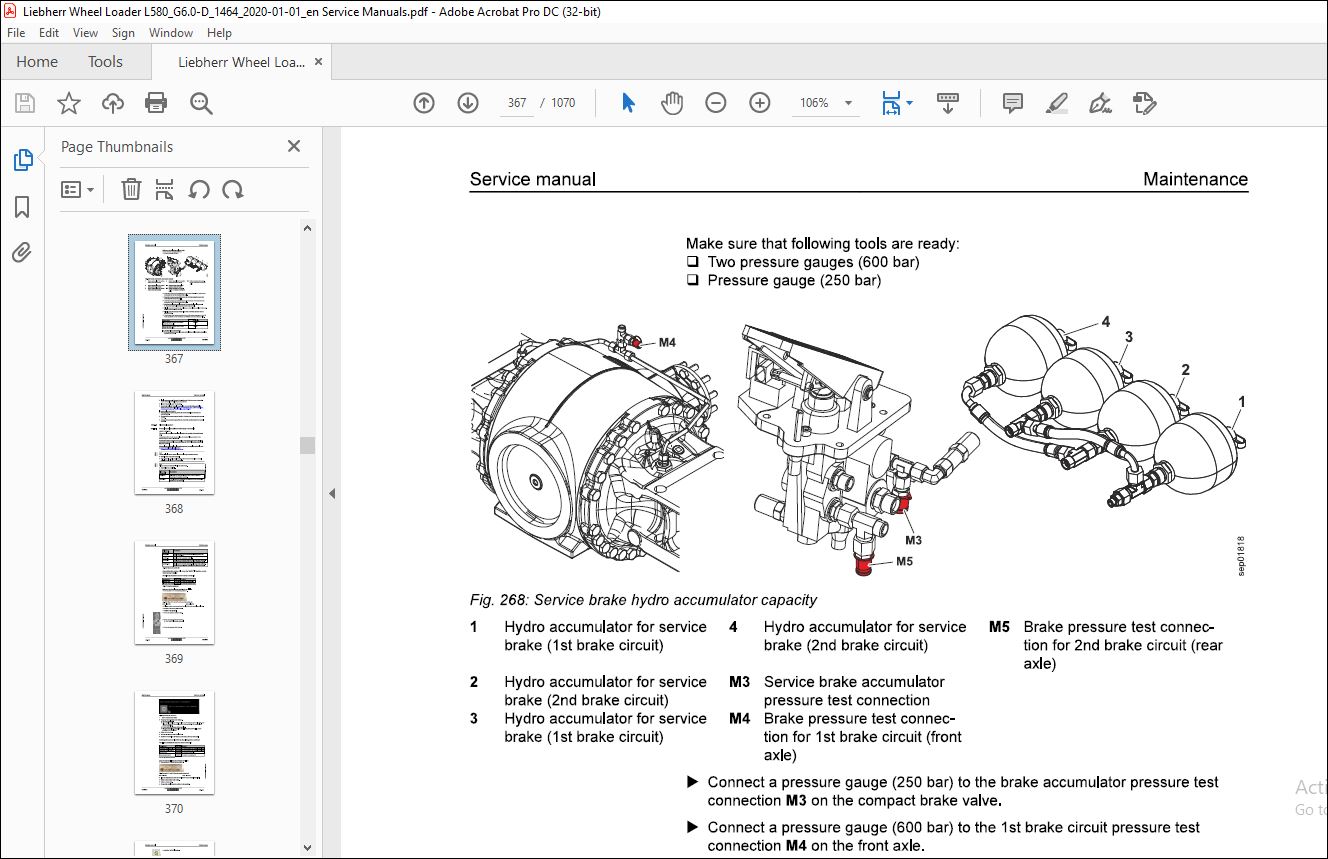Click the M5 label in the diagram
Image resolution: width=1328 pixels, height=859 pixels.
pos(904,561)
